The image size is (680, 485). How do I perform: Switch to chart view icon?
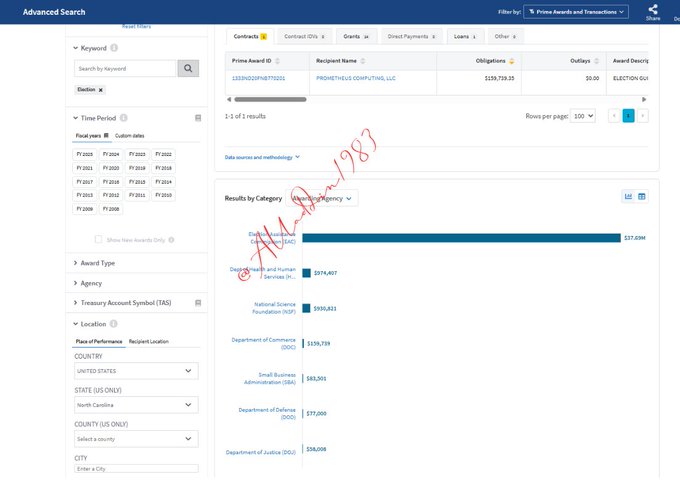628,196
